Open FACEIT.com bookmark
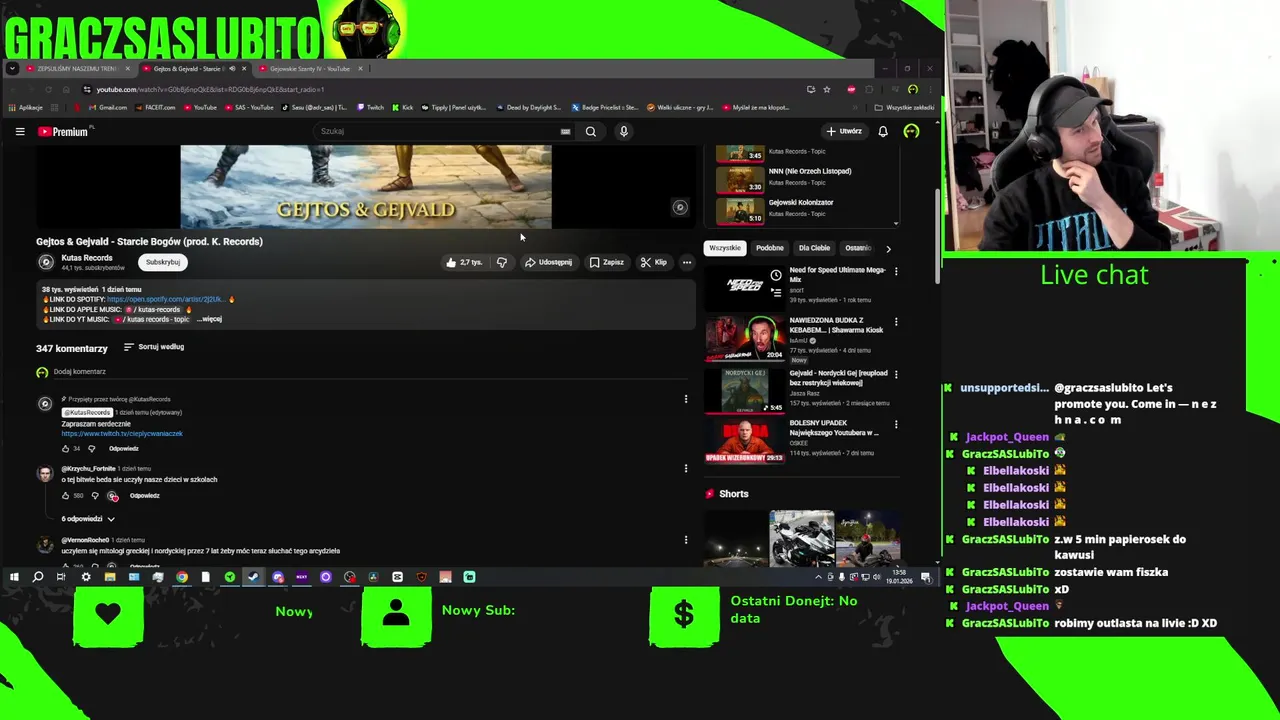The height and width of the screenshot is (720, 1280). coord(154,107)
